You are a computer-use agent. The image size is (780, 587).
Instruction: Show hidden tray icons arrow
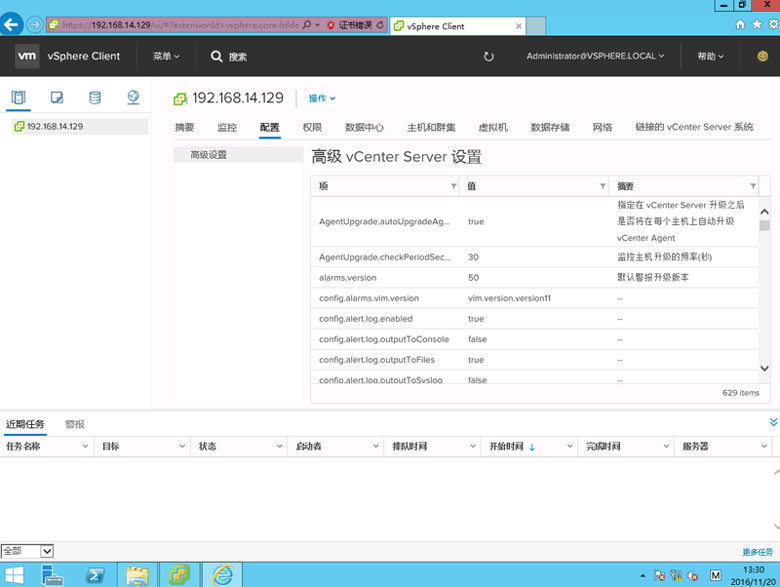click(643, 576)
